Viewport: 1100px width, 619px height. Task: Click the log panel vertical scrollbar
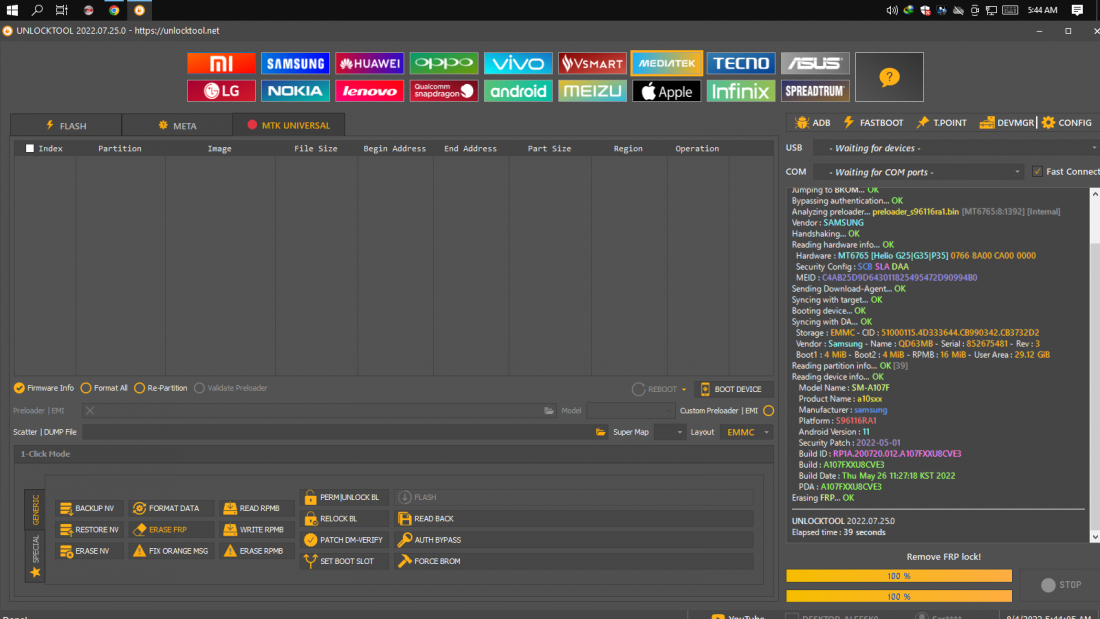(1094, 365)
